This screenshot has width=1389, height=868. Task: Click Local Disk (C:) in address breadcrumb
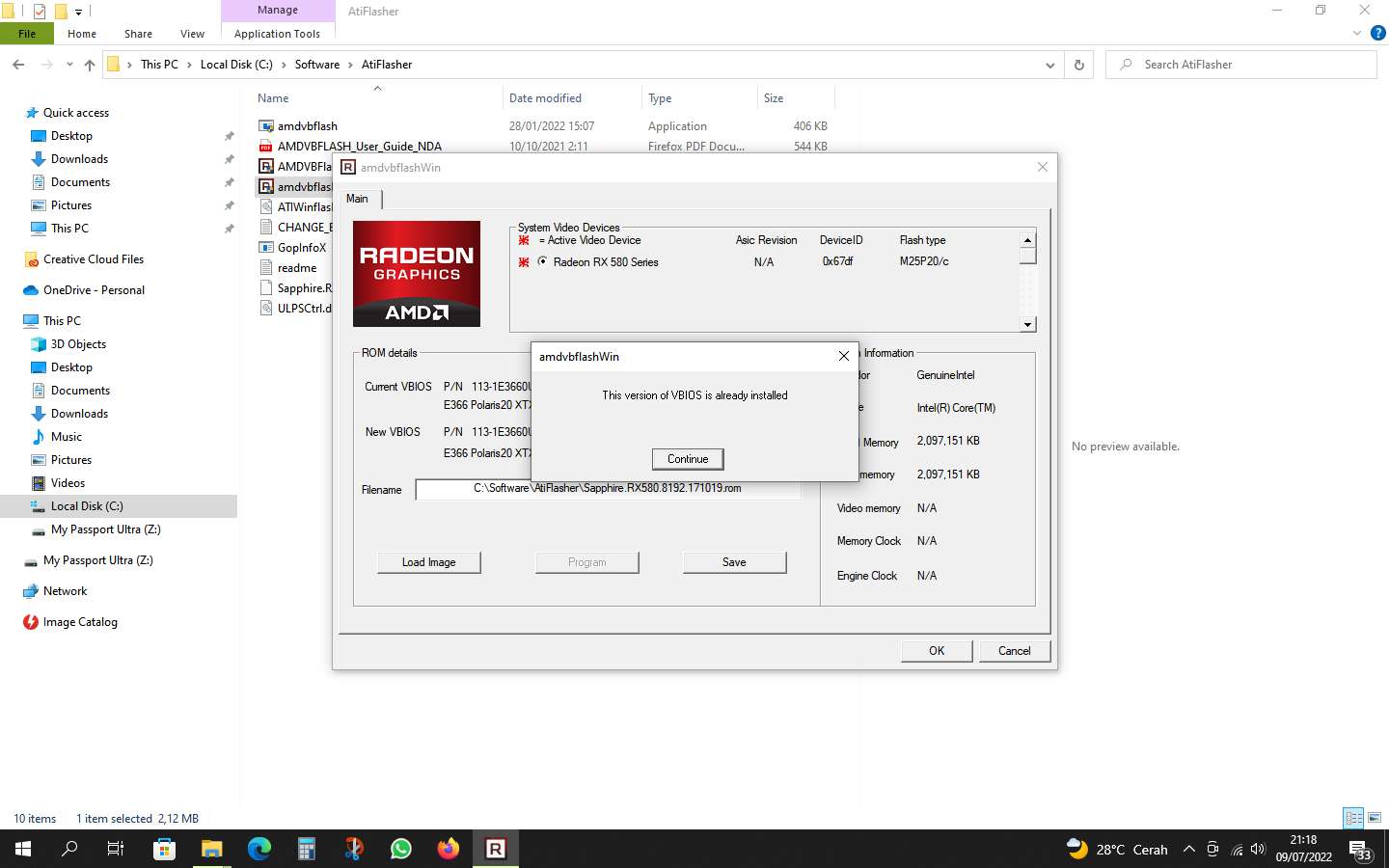click(236, 65)
